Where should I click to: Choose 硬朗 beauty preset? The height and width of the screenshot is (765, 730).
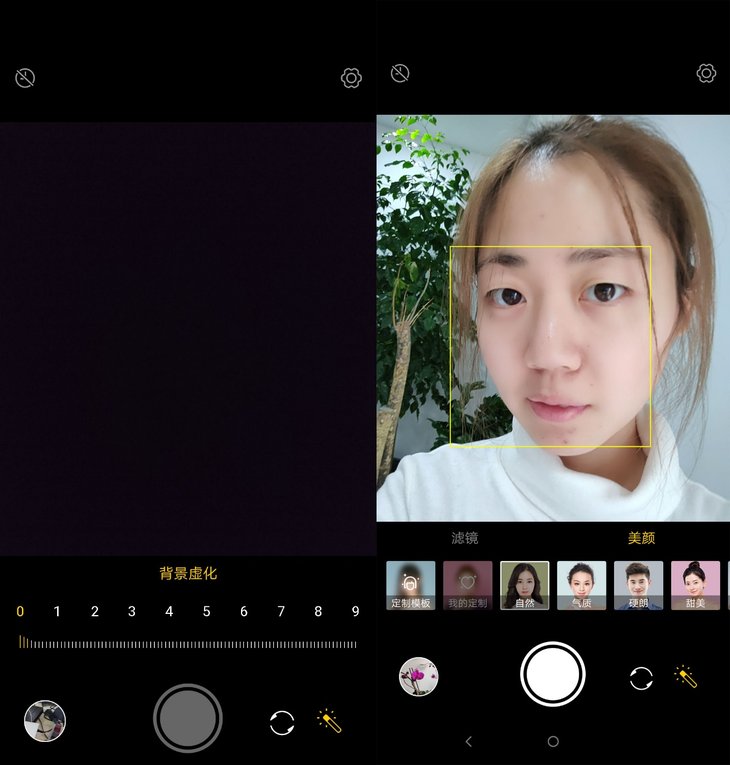pyautogui.click(x=638, y=585)
